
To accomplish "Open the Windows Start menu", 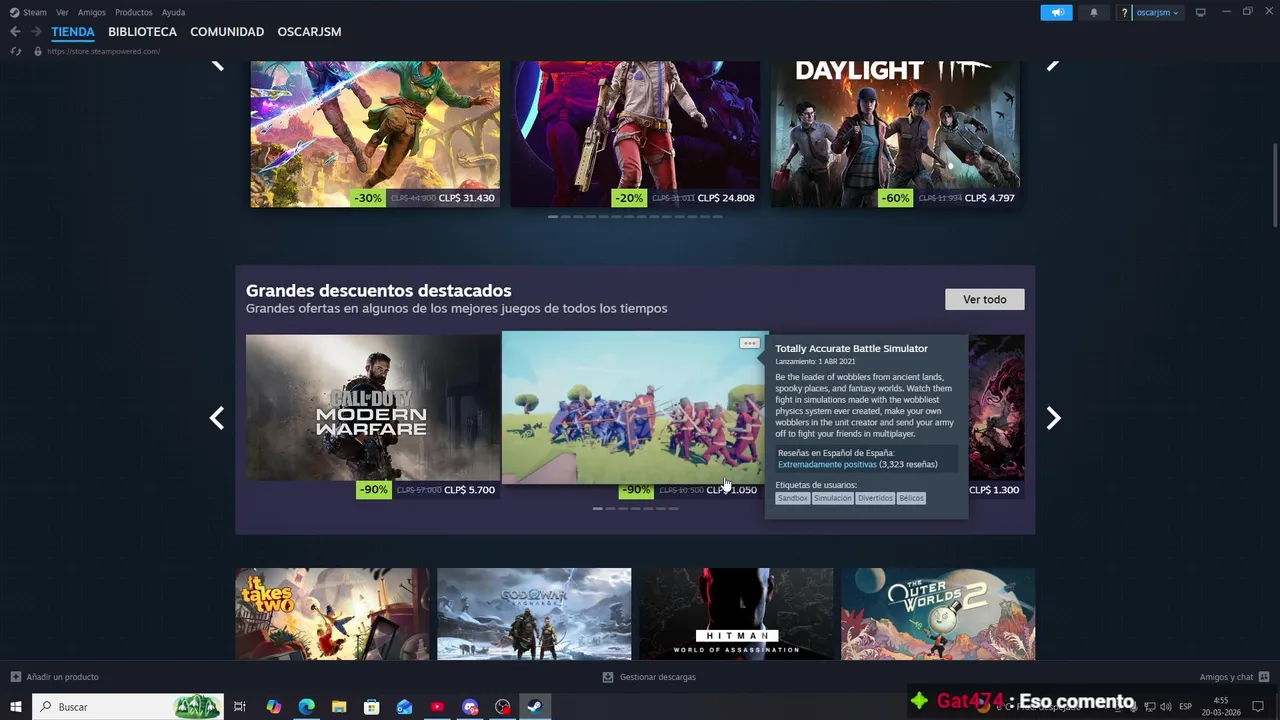I will [x=15, y=707].
